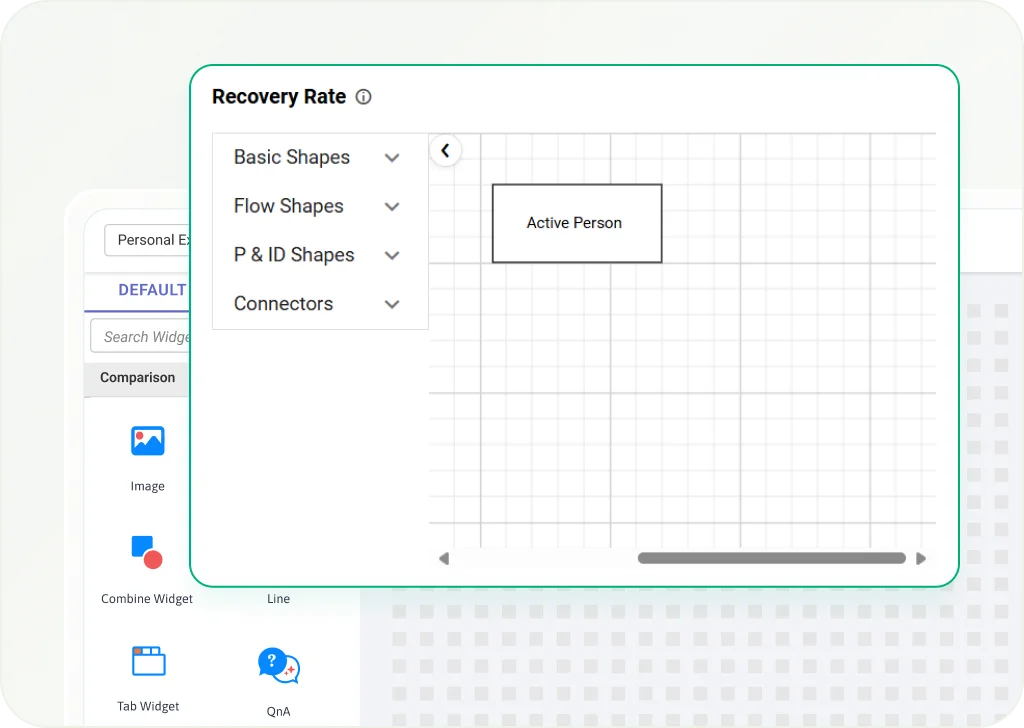Click the Recovery Rate title

(x=279, y=97)
